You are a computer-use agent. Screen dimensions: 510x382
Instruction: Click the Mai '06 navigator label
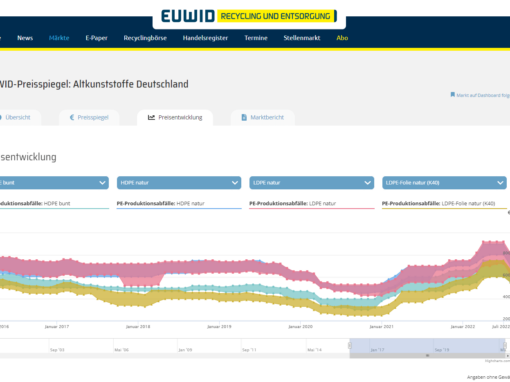[121, 350]
